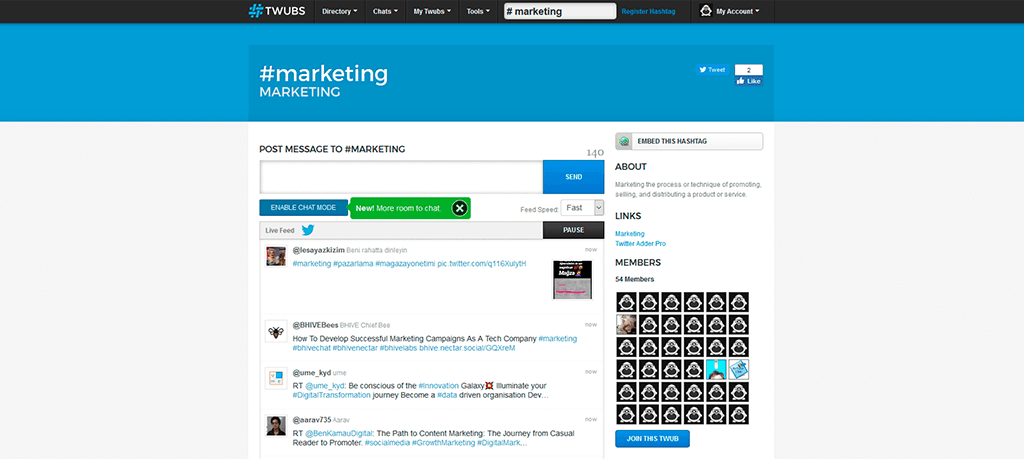1024x459 pixels.
Task: Open the Marketing link under Links
Action: [x=630, y=234]
